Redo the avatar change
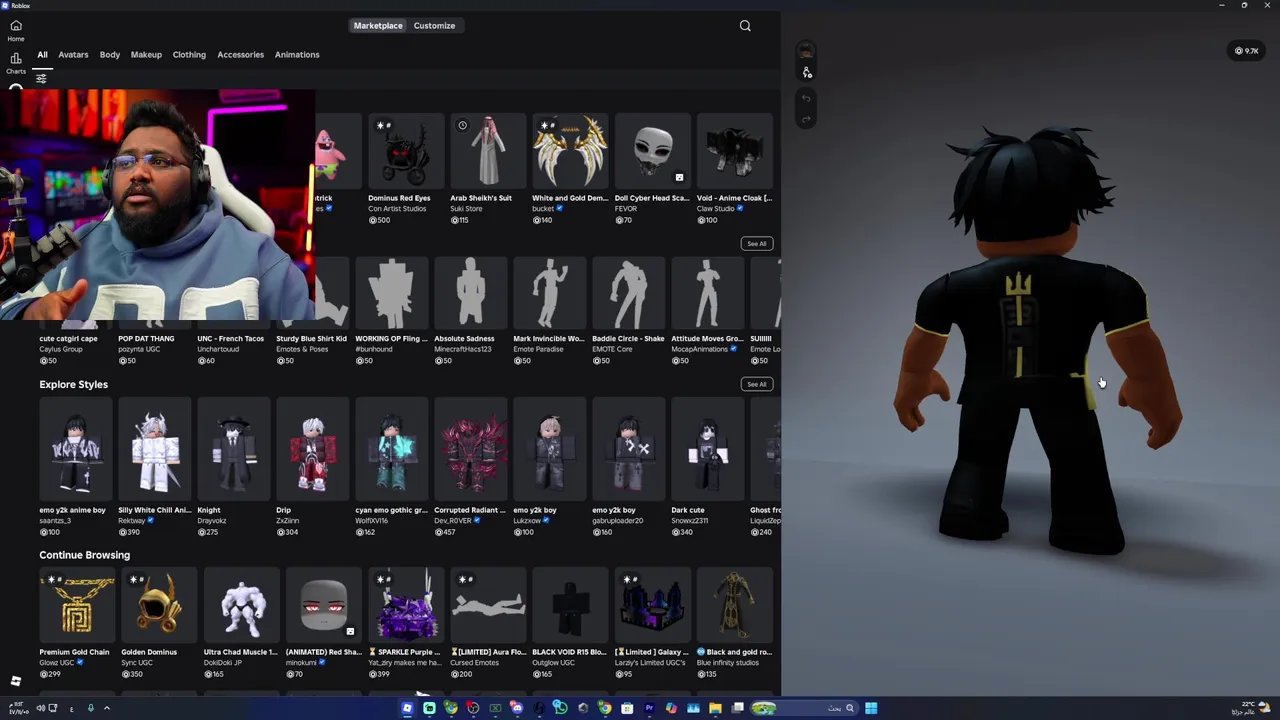The width and height of the screenshot is (1280, 720). tap(807, 120)
